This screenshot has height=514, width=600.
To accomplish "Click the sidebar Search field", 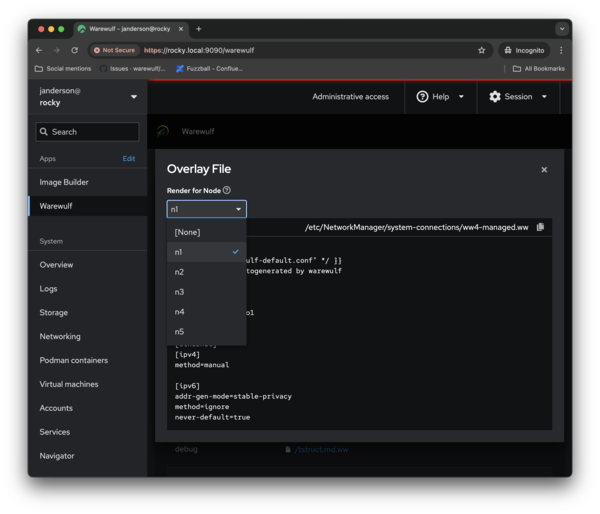I will pos(87,132).
